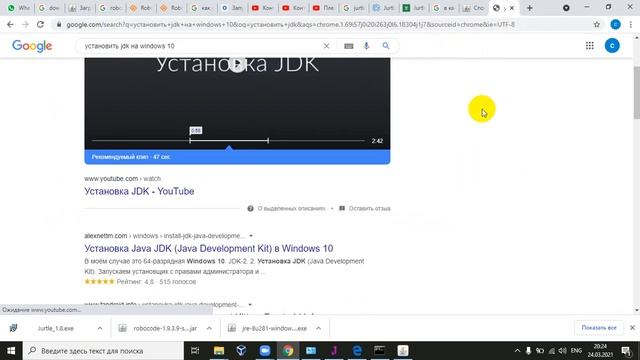Click 'Рекомендуемый клип · 47 сек.' banner
This screenshot has width=640, height=360.
237,157
